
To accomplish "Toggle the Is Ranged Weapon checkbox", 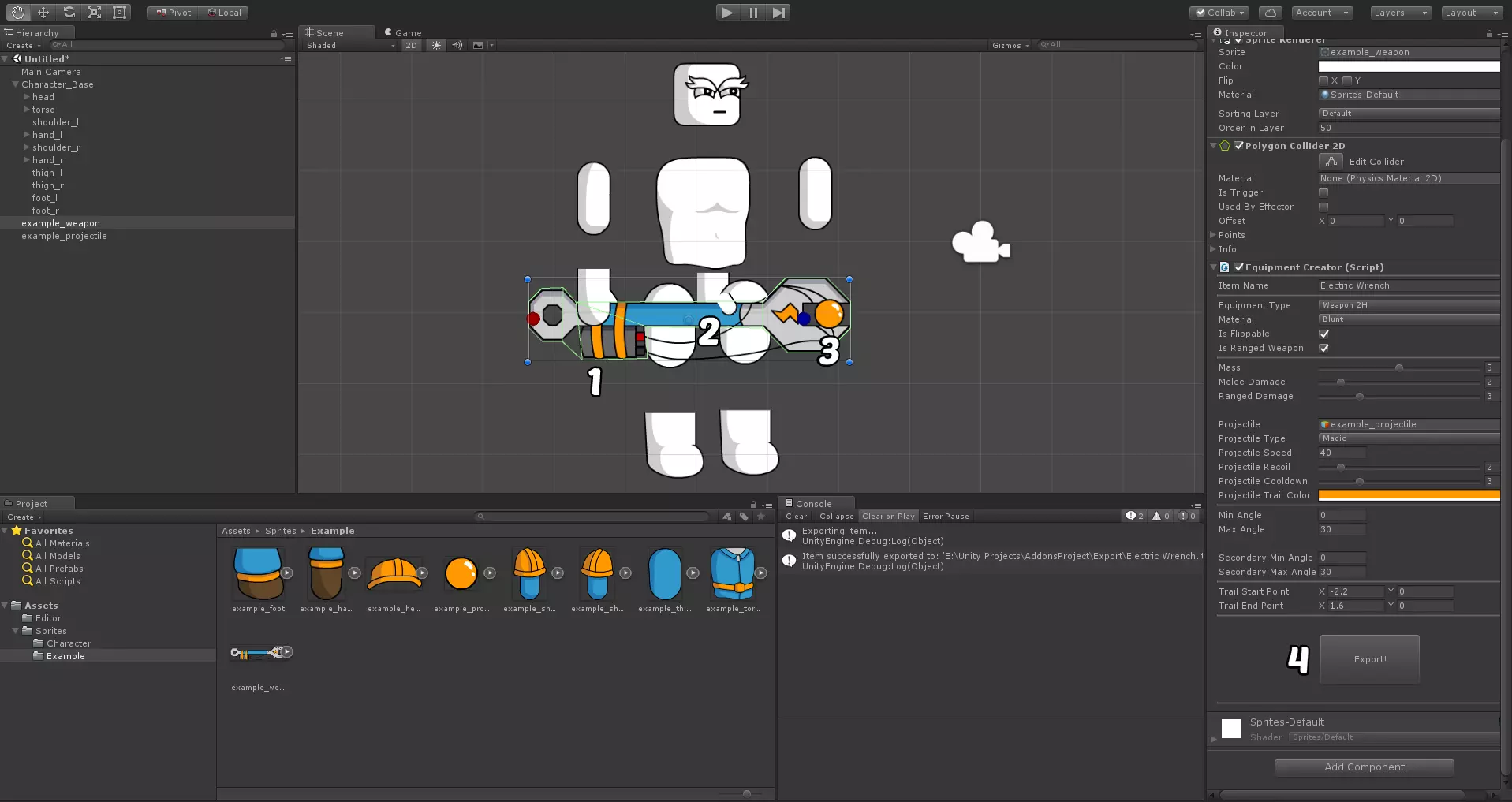I will click(x=1324, y=349).
